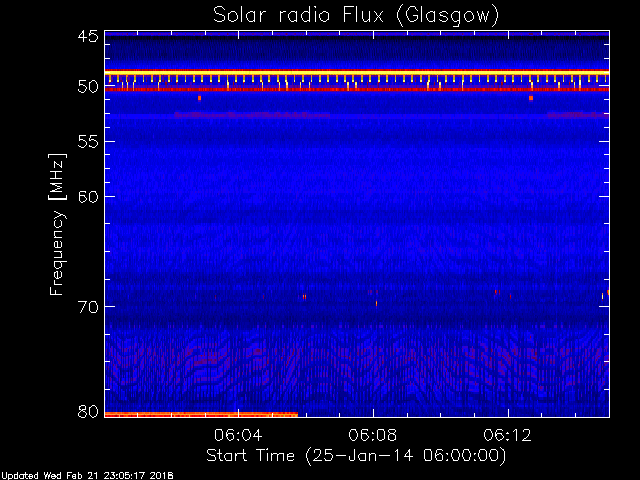Viewport: 640px width, 480px height.
Task: Click the 60 MHz tick label
Action: coord(88,197)
